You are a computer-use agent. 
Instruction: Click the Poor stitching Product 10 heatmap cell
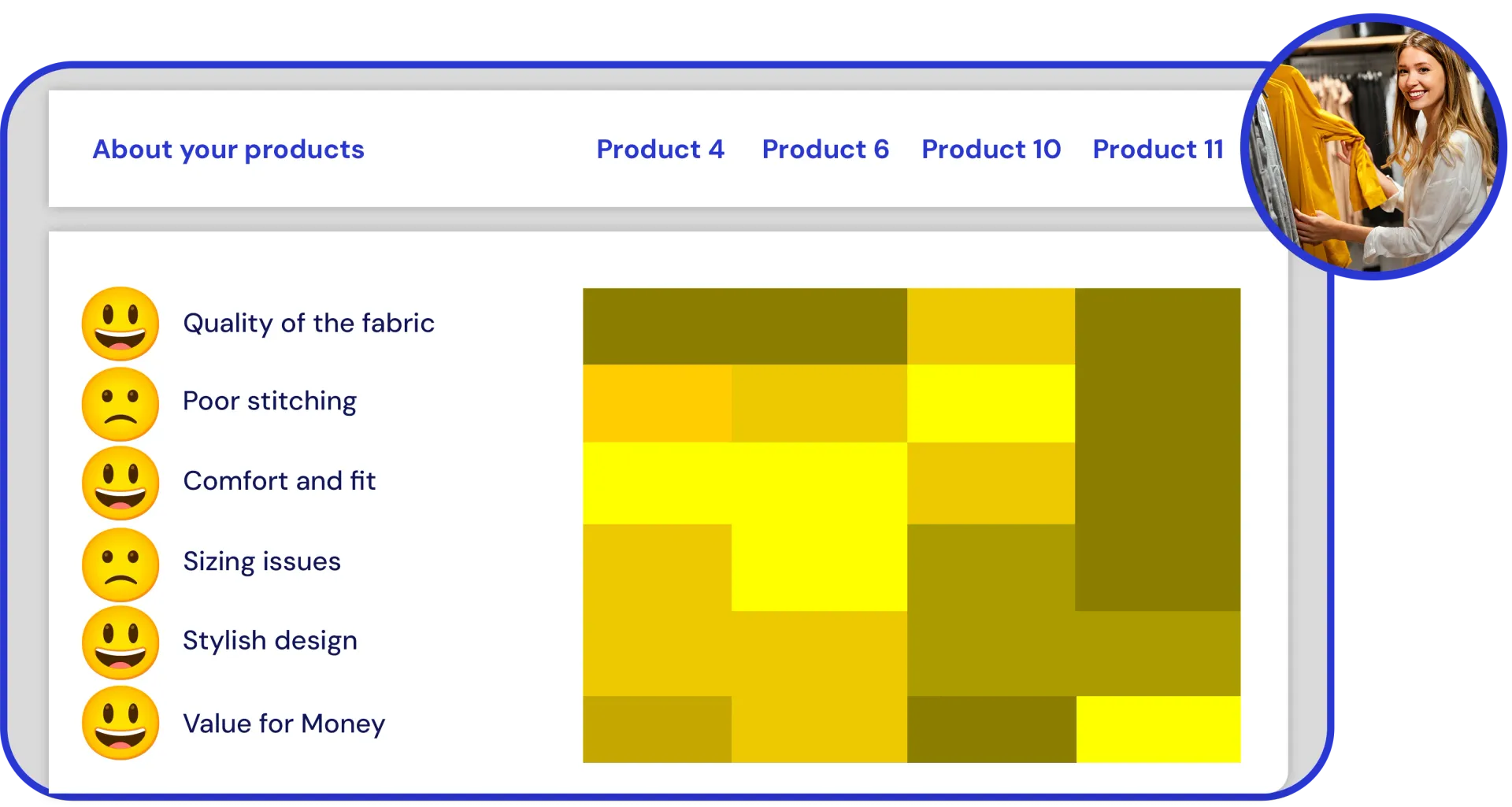(x=991, y=403)
